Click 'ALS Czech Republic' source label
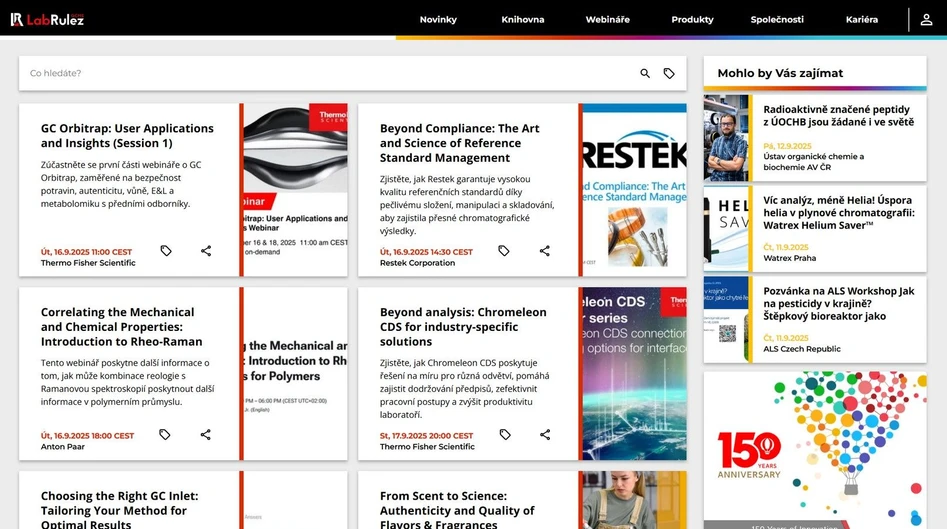The image size is (947, 529). click(801, 348)
